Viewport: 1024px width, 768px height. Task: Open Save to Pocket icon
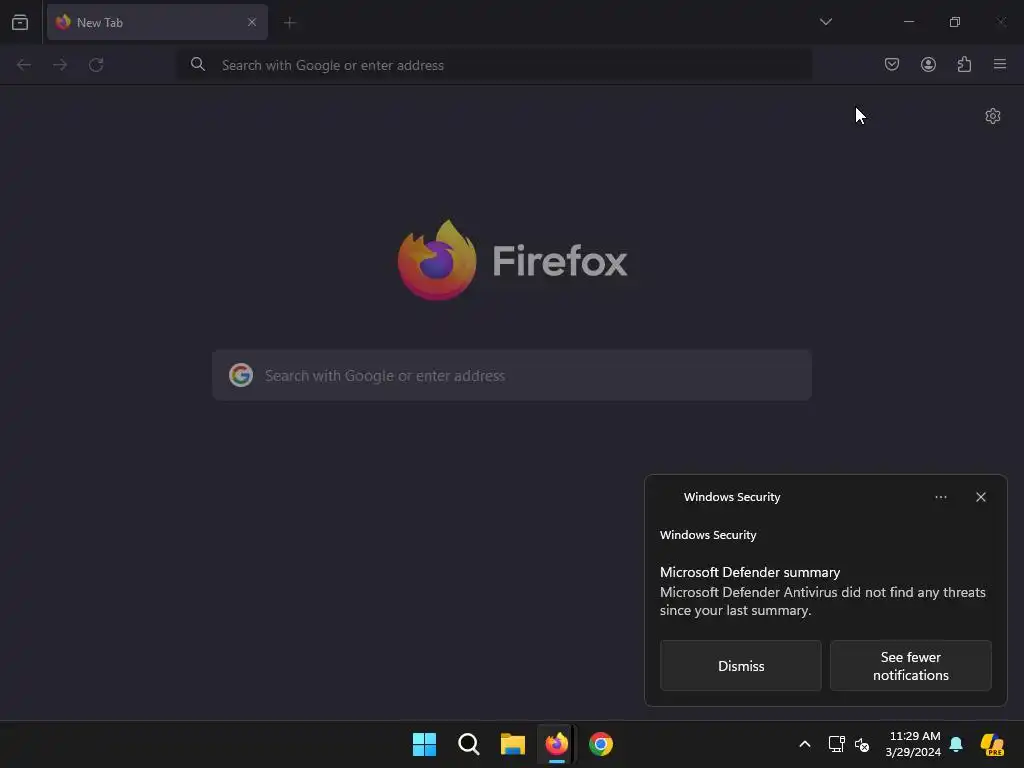click(x=892, y=64)
